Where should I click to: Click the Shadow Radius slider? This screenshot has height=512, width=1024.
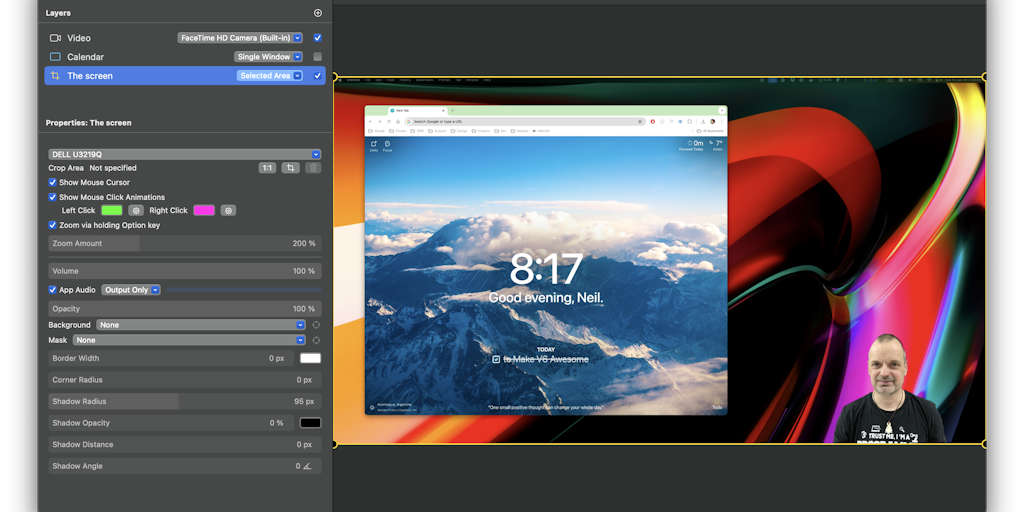[x=185, y=401]
